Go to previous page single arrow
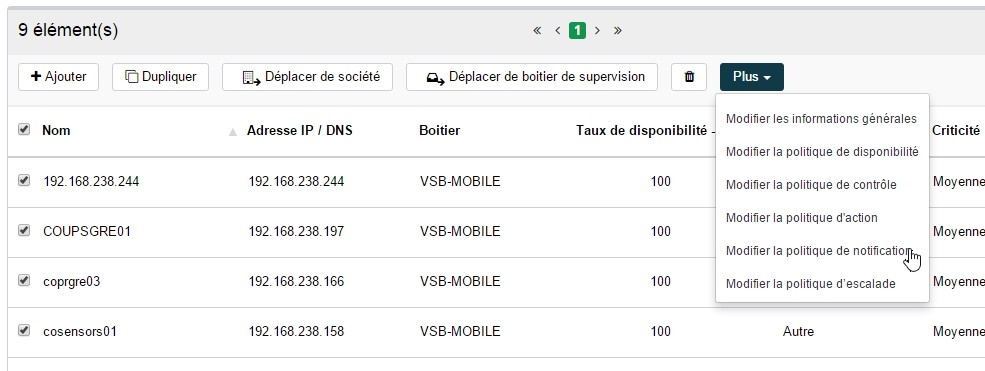 pos(557,30)
